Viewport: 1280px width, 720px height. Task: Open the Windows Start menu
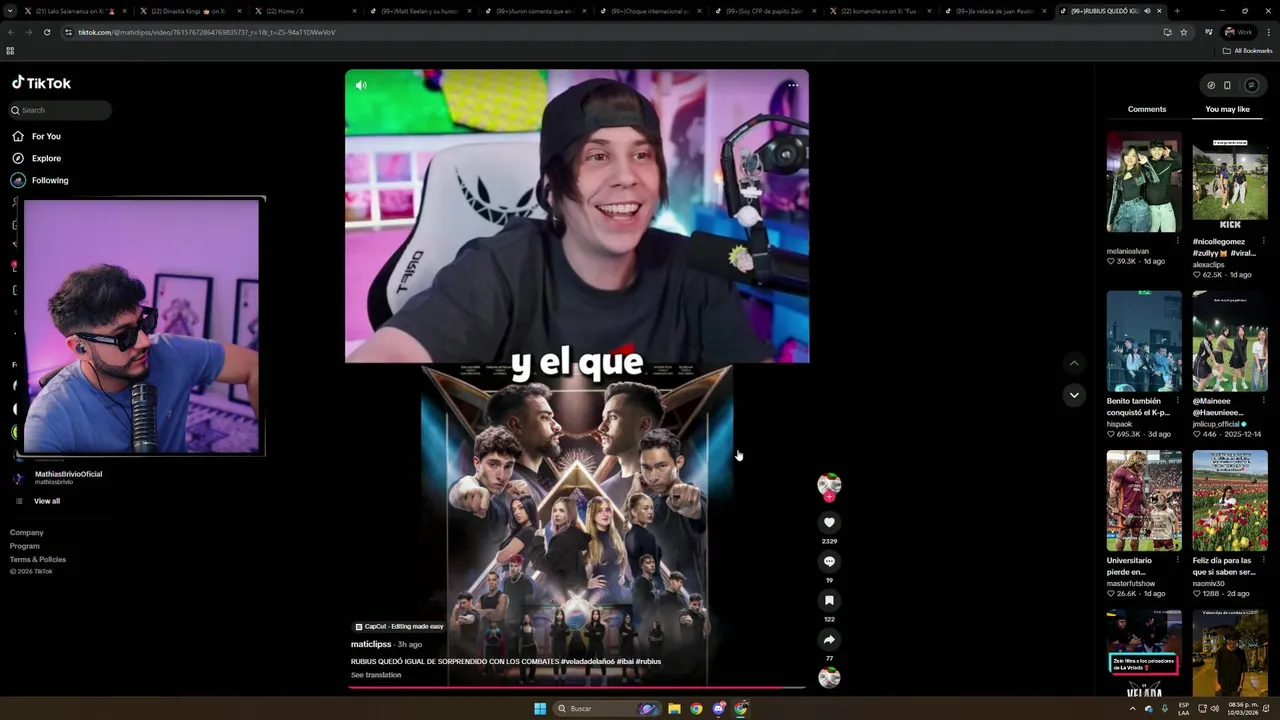click(x=540, y=708)
